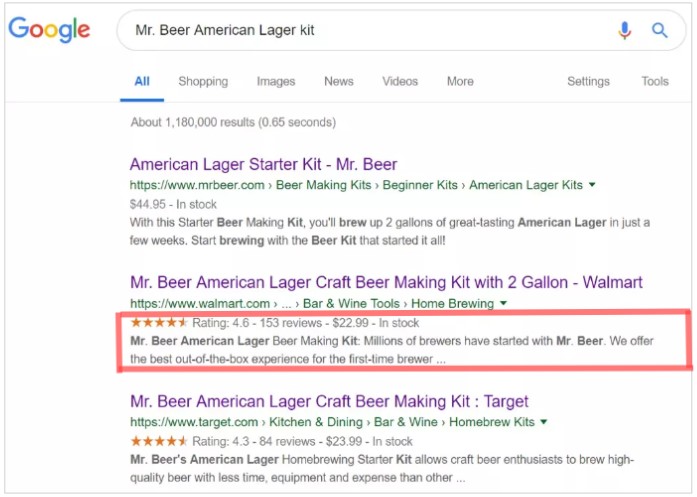Screen dimensions: 697x497
Task: Click the walmart.com breadcrumb URL
Action: [x=312, y=304]
